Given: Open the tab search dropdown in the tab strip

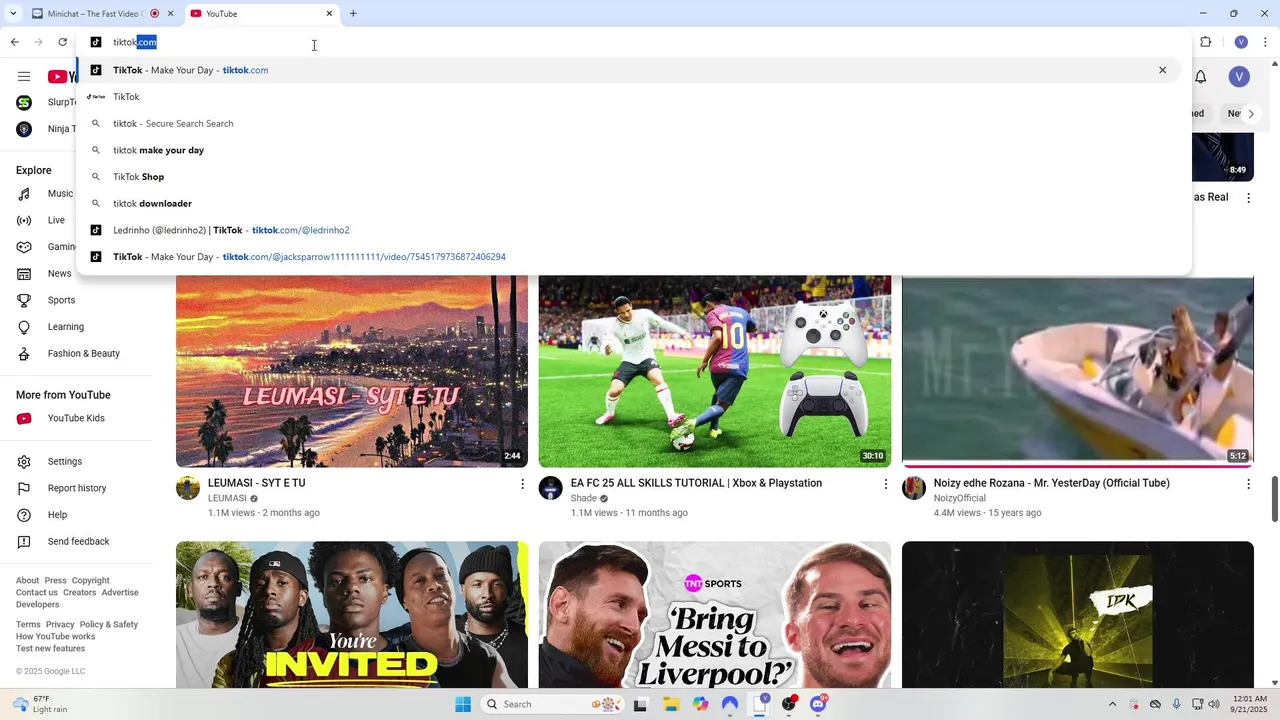Looking at the screenshot, I should click(x=13, y=14).
